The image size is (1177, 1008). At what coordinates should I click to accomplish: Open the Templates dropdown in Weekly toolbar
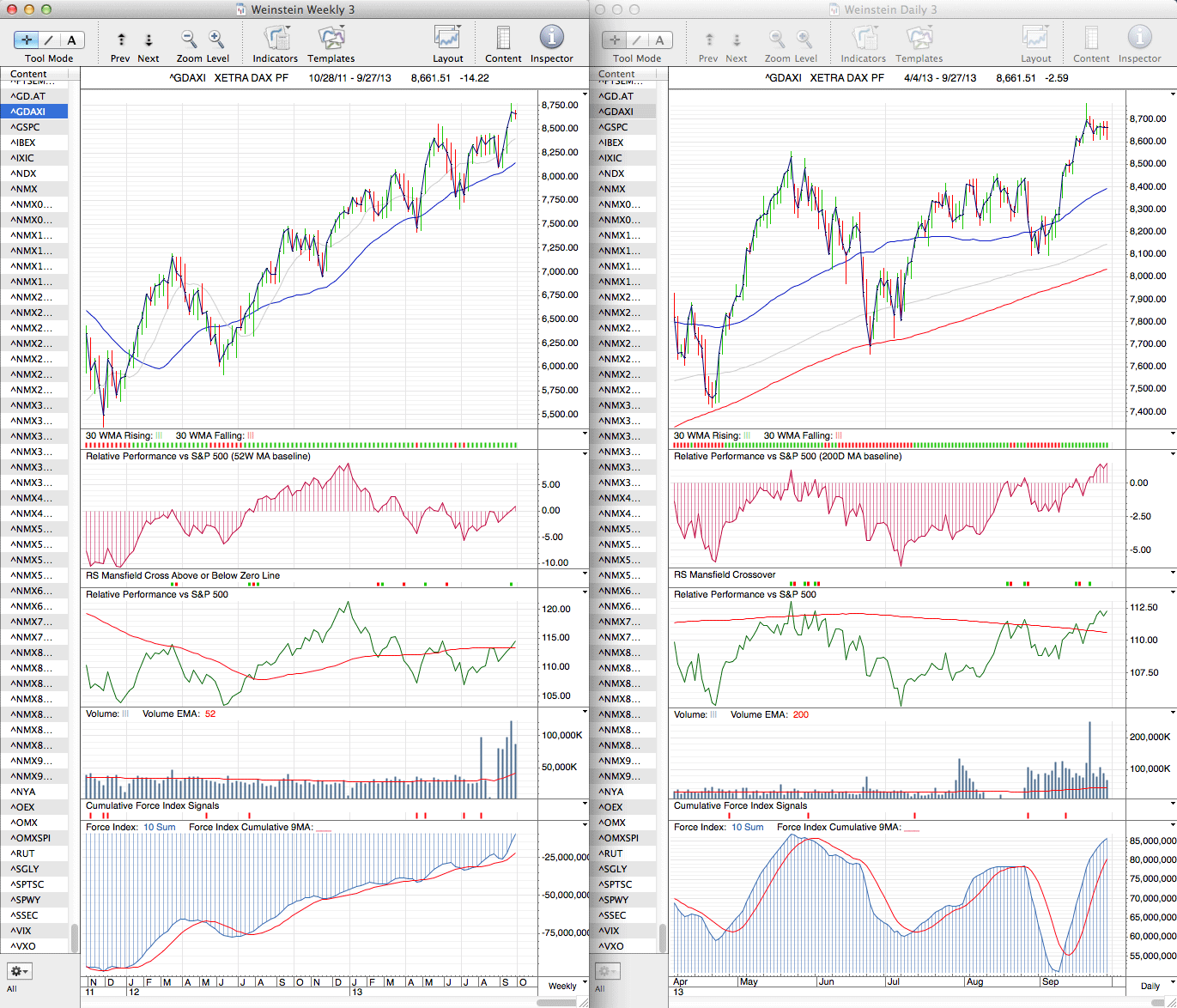[x=331, y=38]
